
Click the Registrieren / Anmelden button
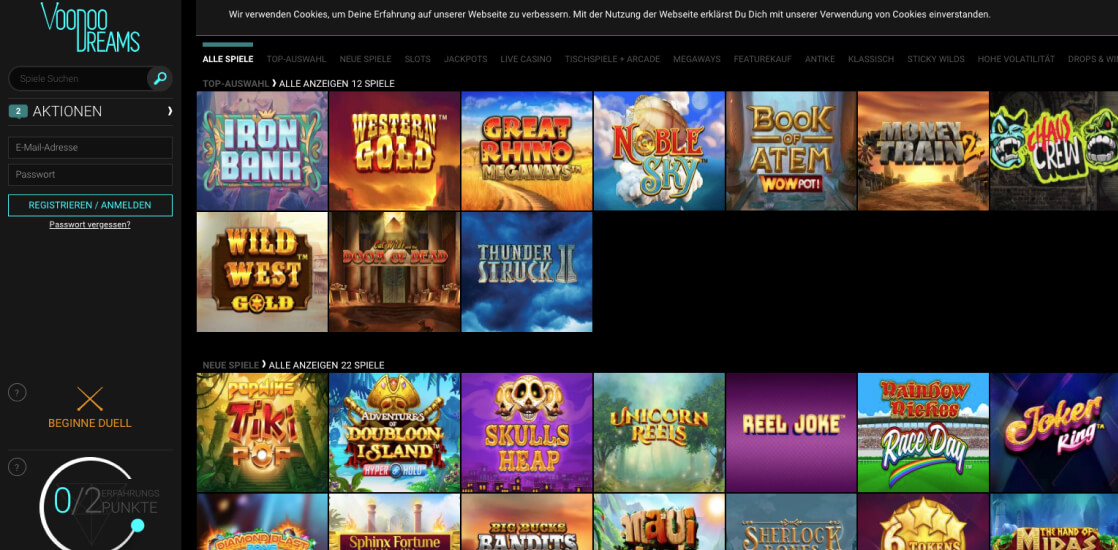[x=90, y=205]
